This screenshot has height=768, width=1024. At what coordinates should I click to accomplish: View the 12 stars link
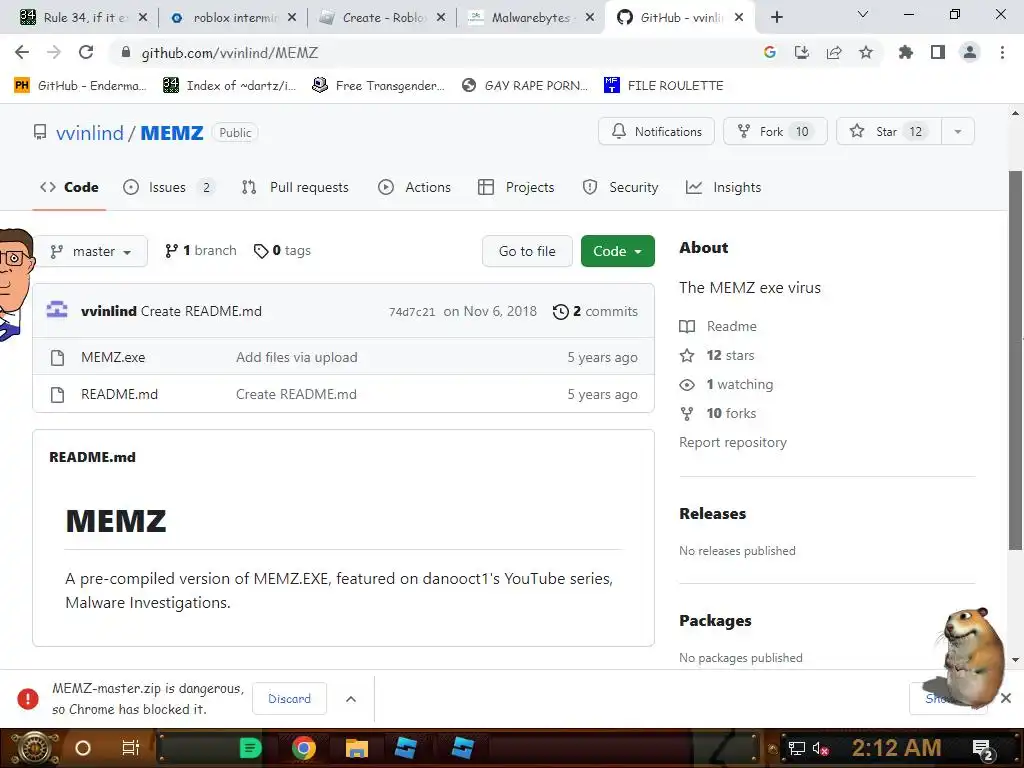[717, 355]
